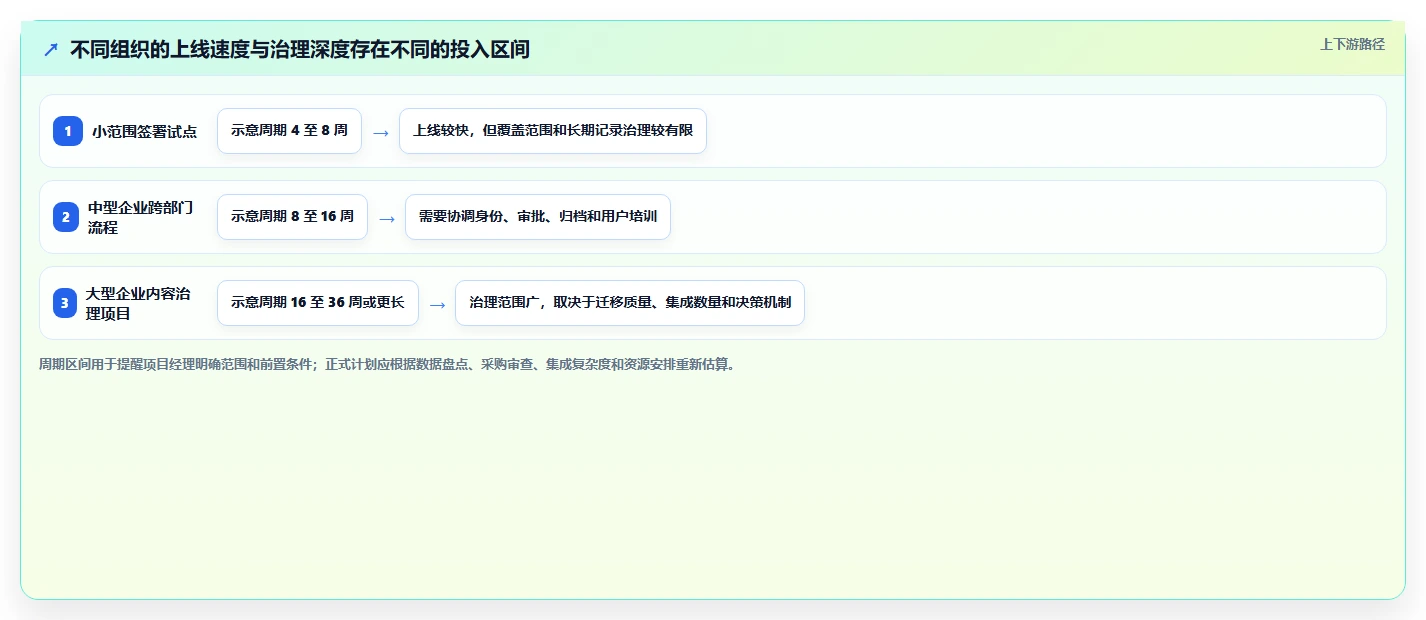Click the 示意周期 4 至 8 周 chip
1426x620 pixels.
tap(289, 131)
